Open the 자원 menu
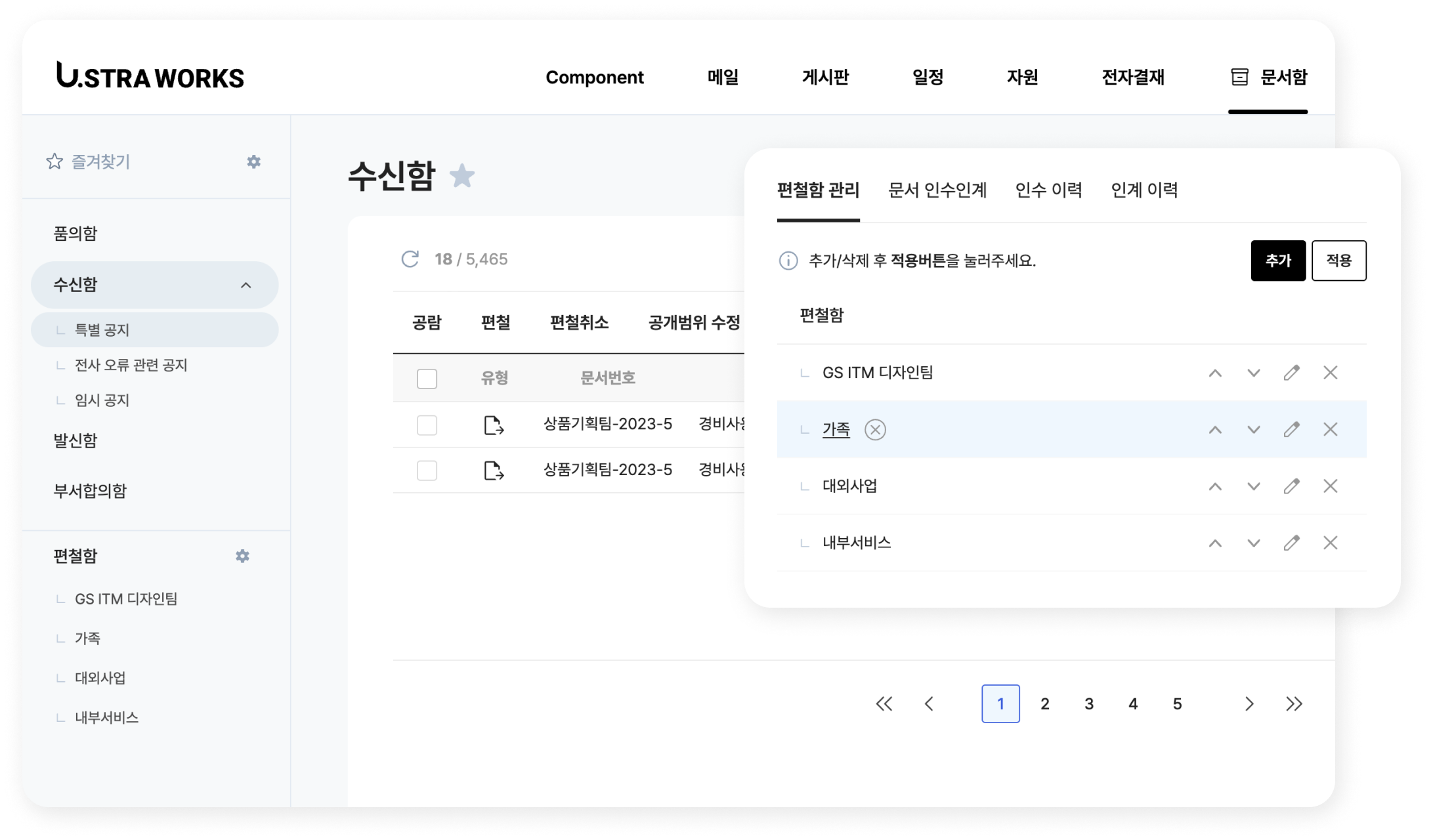Screen dimensions: 1431x840 coord(1022,77)
